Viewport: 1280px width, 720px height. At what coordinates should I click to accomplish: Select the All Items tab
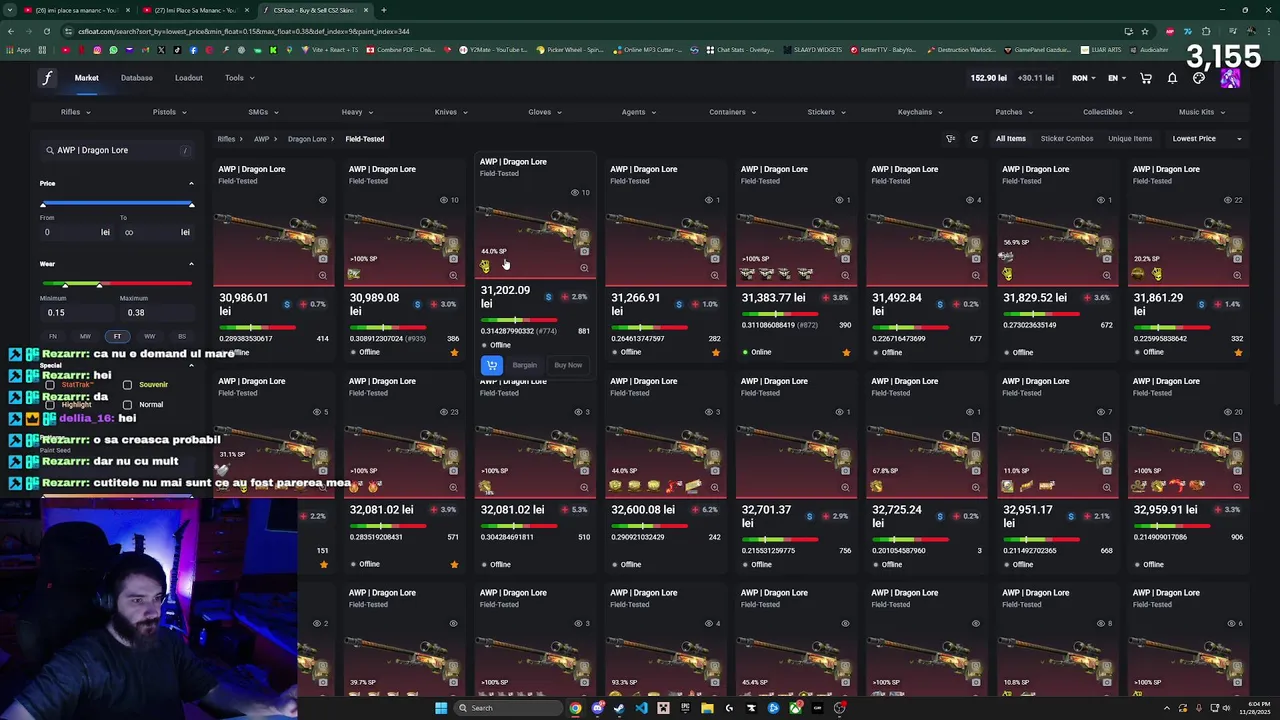(1011, 139)
